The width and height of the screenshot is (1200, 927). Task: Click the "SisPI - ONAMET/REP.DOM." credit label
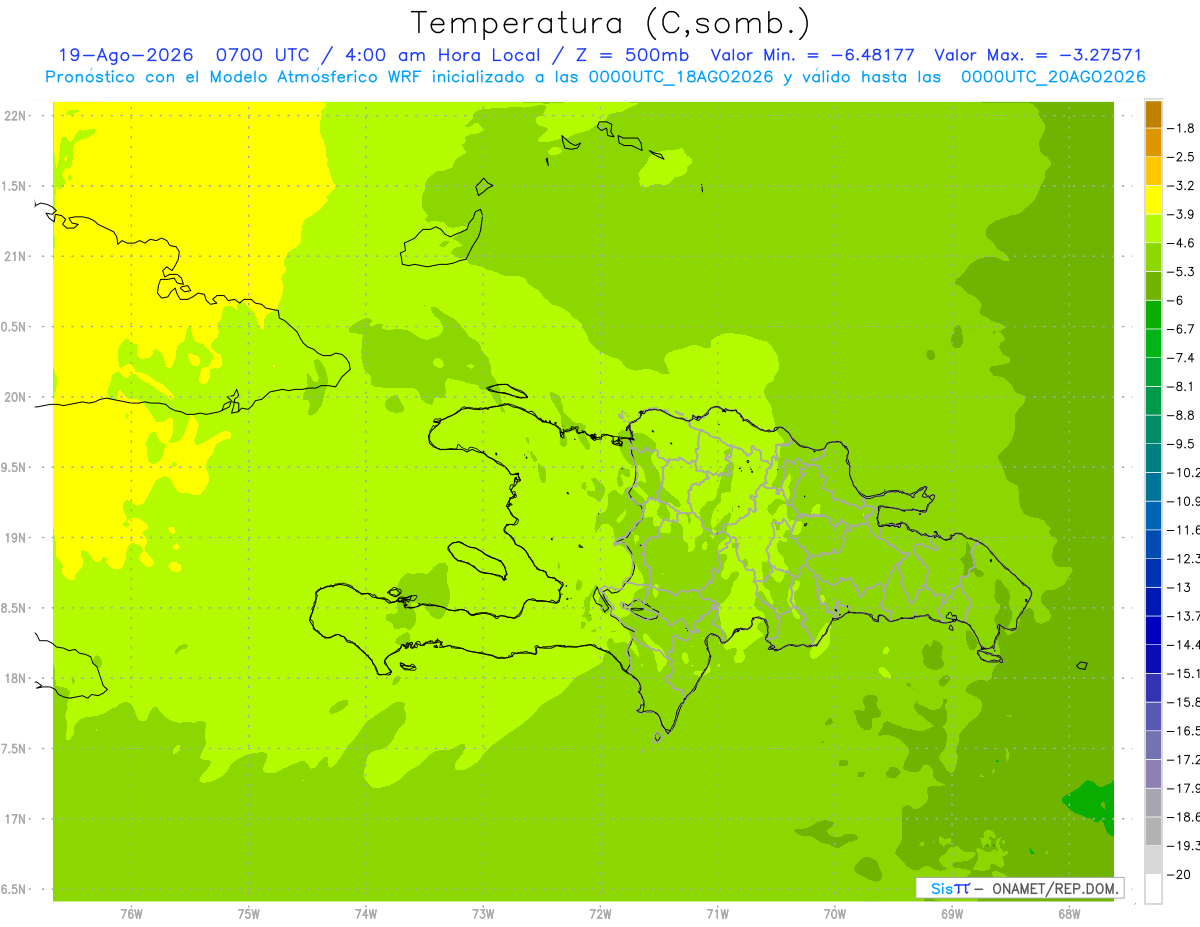(x=1020, y=888)
